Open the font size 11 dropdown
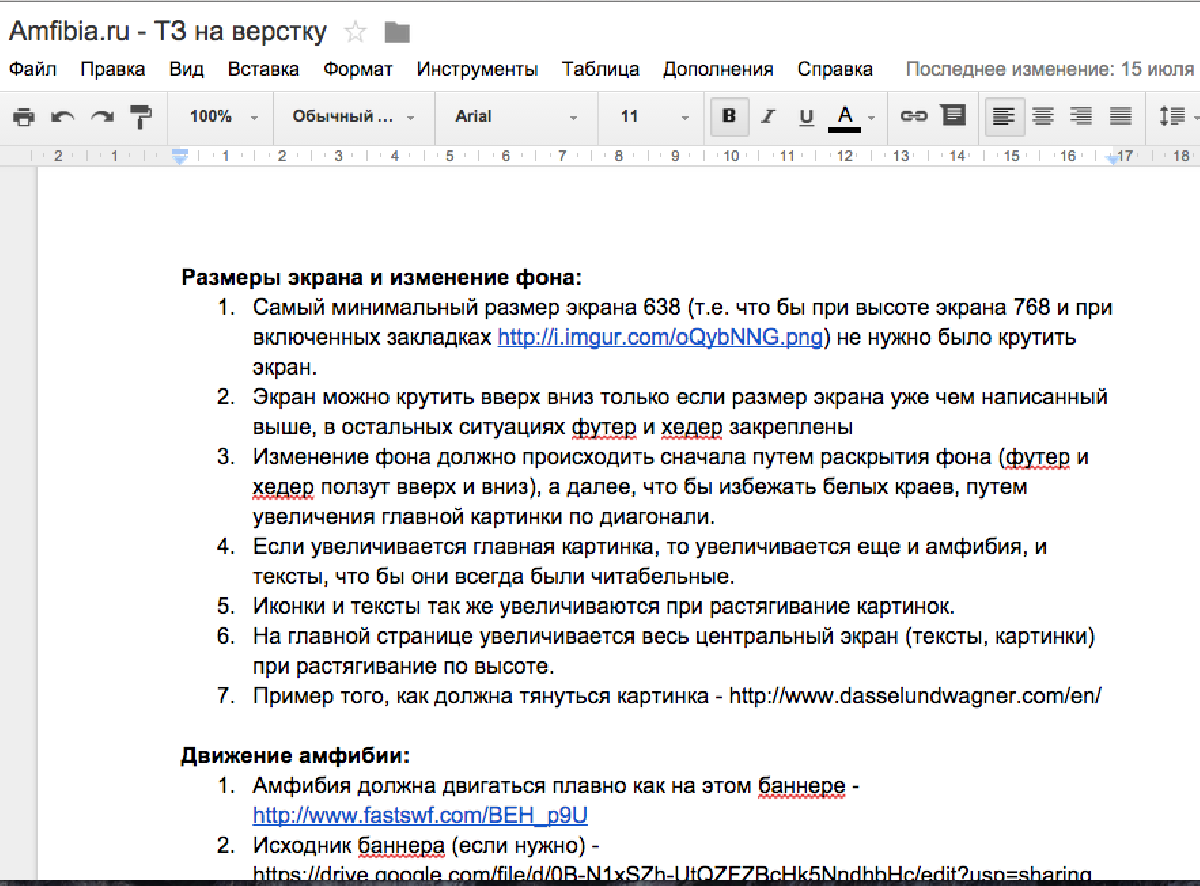This screenshot has height=886, width=1200. pos(654,117)
